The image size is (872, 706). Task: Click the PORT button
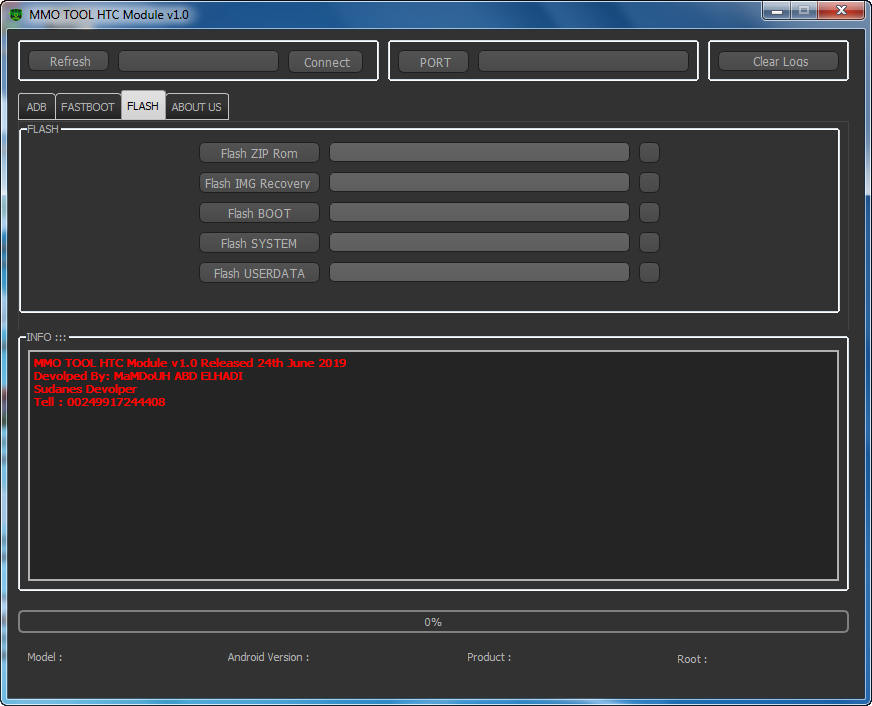click(434, 62)
